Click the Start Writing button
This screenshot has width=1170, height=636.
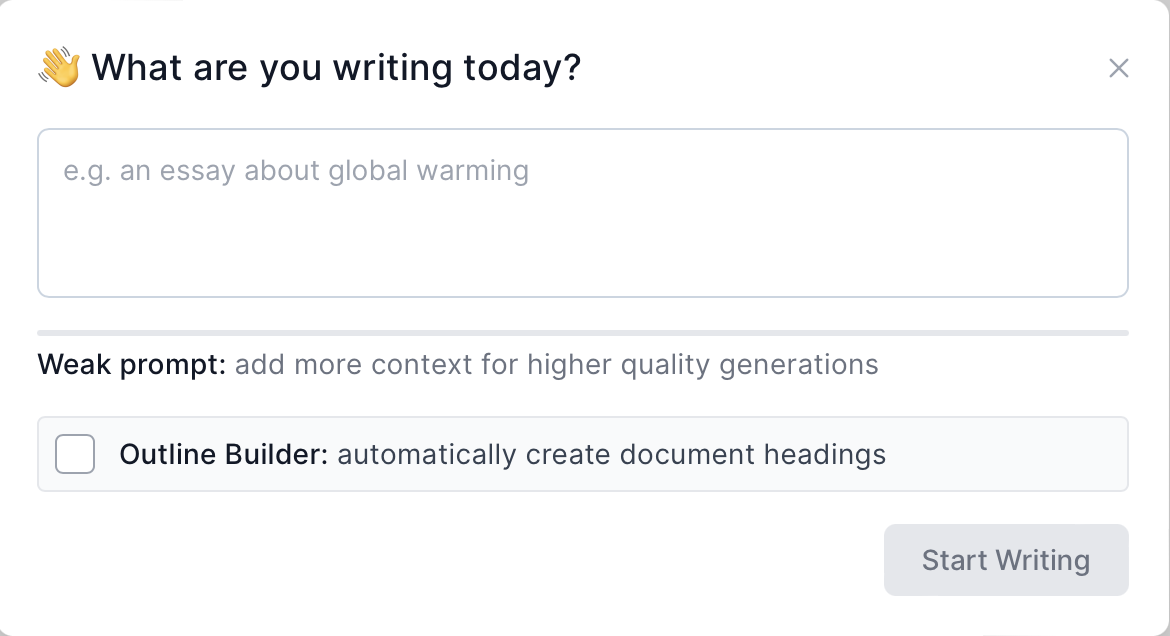point(1006,560)
